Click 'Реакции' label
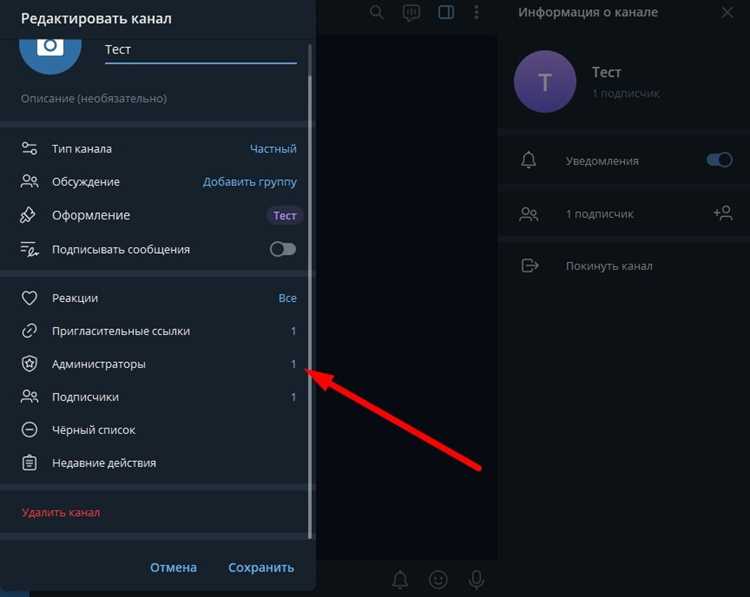This screenshot has height=597, width=750. [x=75, y=298]
